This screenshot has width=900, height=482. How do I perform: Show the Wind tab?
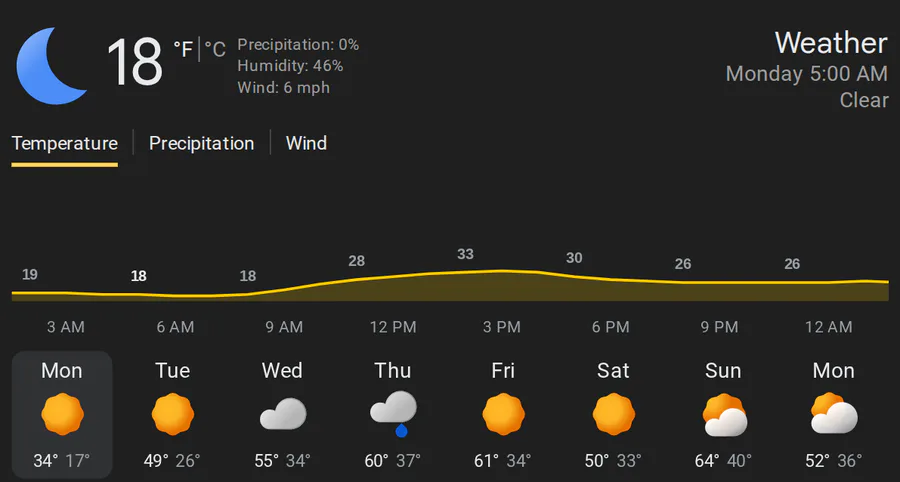coord(306,143)
